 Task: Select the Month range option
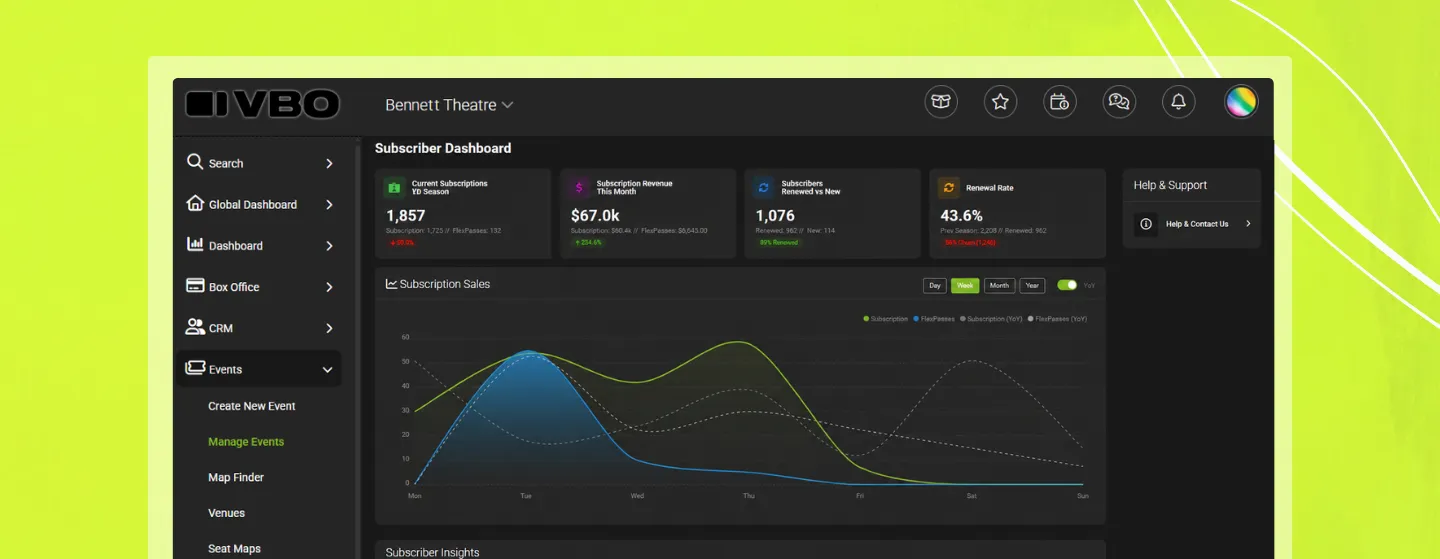(999, 285)
